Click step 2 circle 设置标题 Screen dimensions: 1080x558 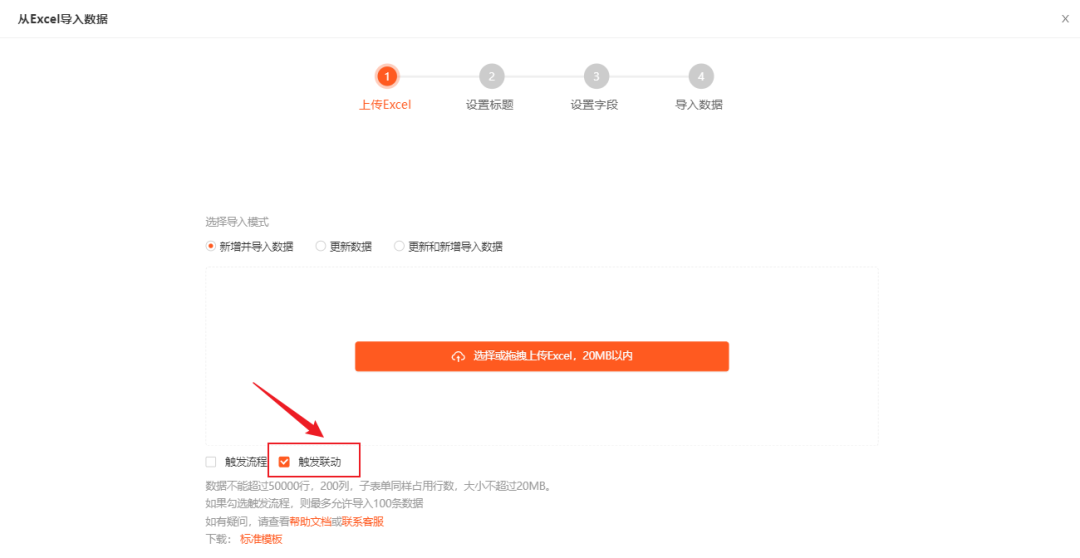pyautogui.click(x=492, y=76)
